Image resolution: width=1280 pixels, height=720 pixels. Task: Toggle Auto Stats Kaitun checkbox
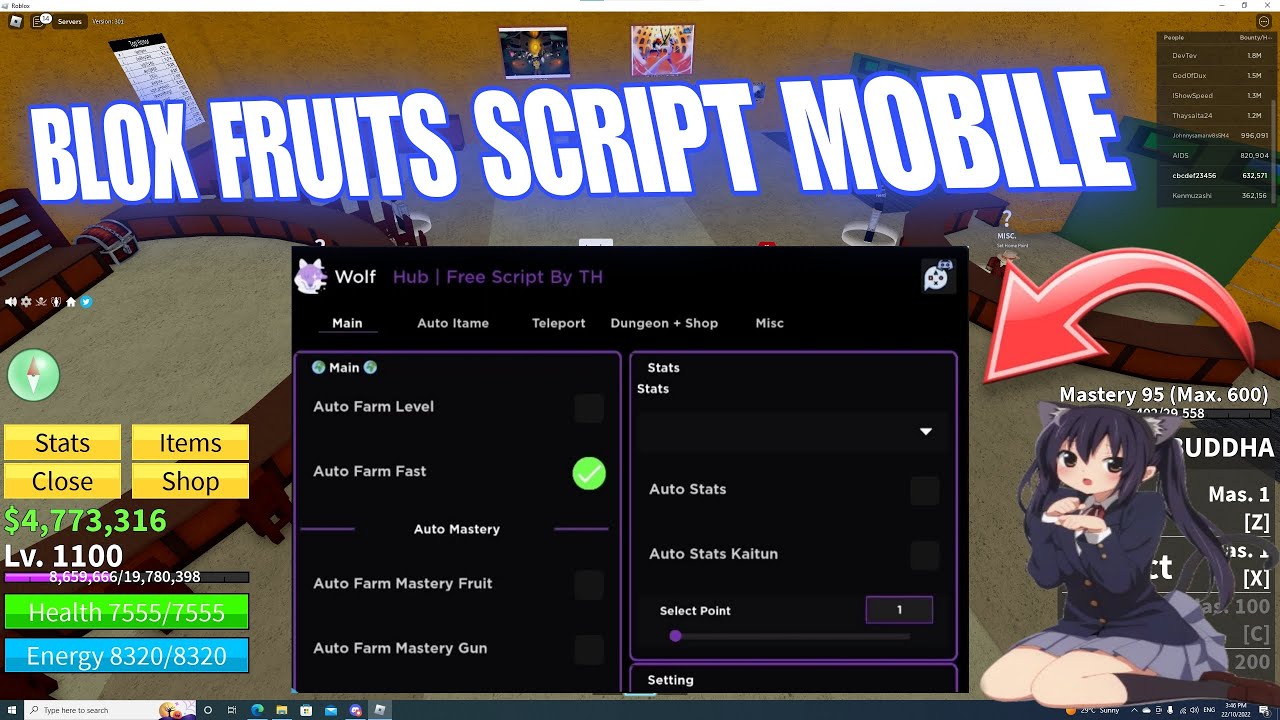tap(925, 555)
